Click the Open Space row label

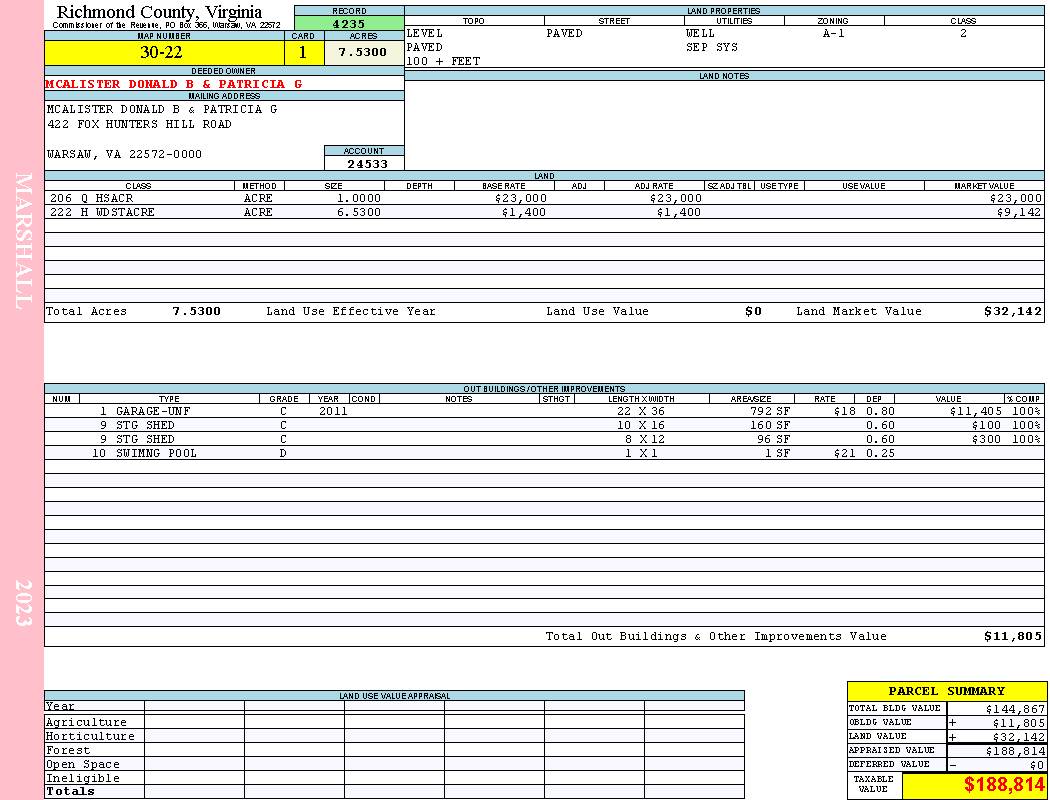(x=82, y=765)
